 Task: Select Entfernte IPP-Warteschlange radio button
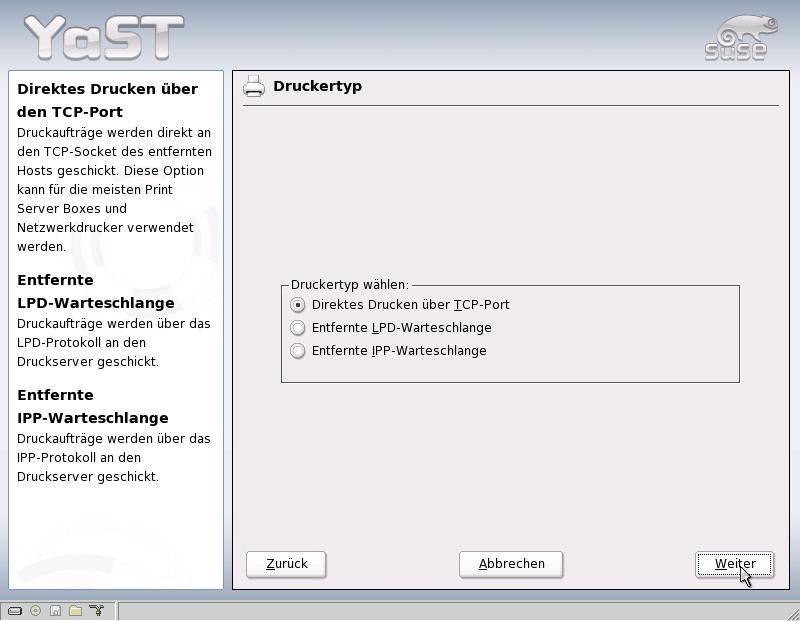297,351
